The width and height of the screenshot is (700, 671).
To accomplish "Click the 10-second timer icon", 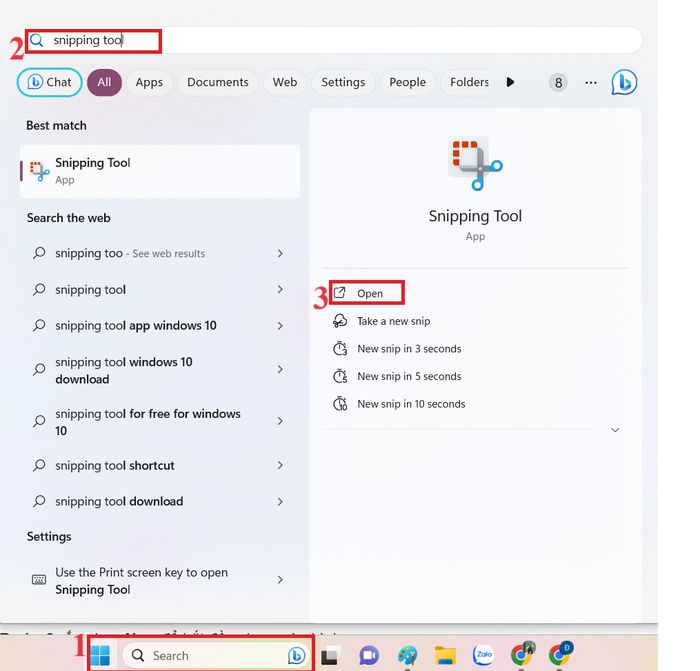I will [x=340, y=404].
